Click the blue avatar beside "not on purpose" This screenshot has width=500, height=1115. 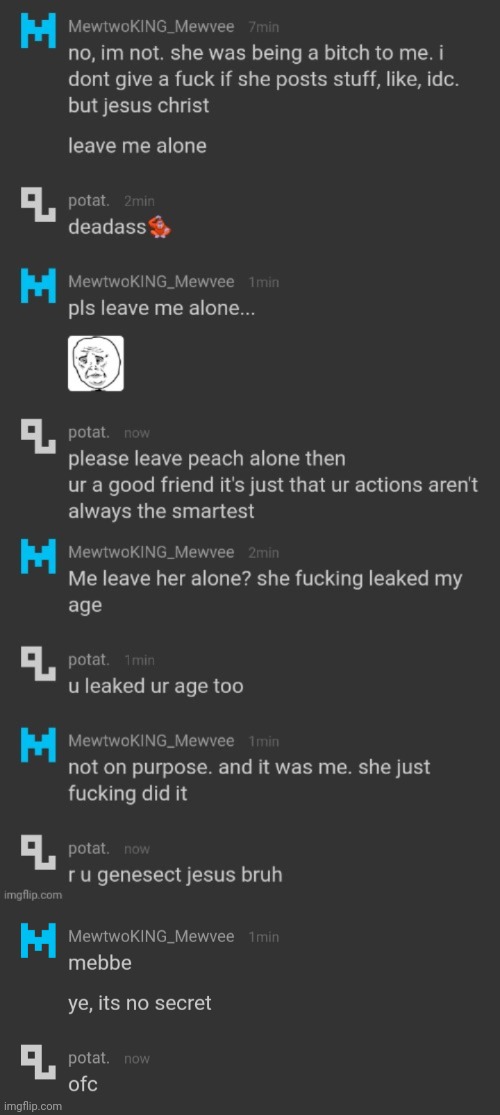(x=38, y=745)
